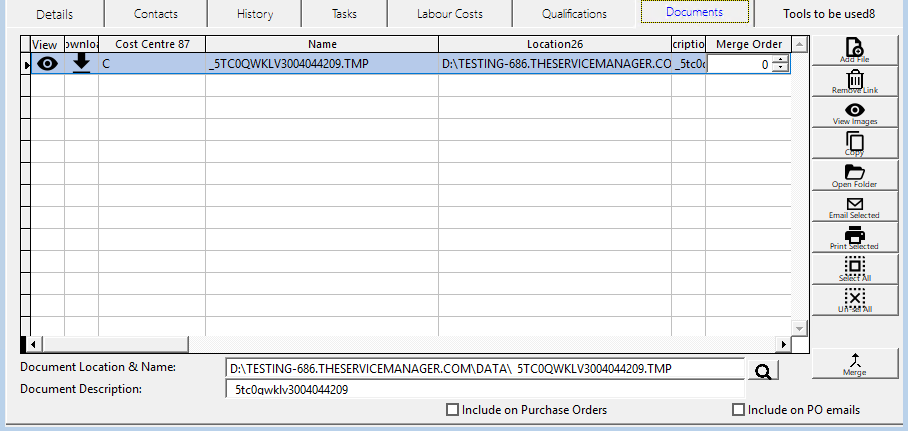This screenshot has width=908, height=431.
Task: Print Selected document via printer icon
Action: click(854, 237)
